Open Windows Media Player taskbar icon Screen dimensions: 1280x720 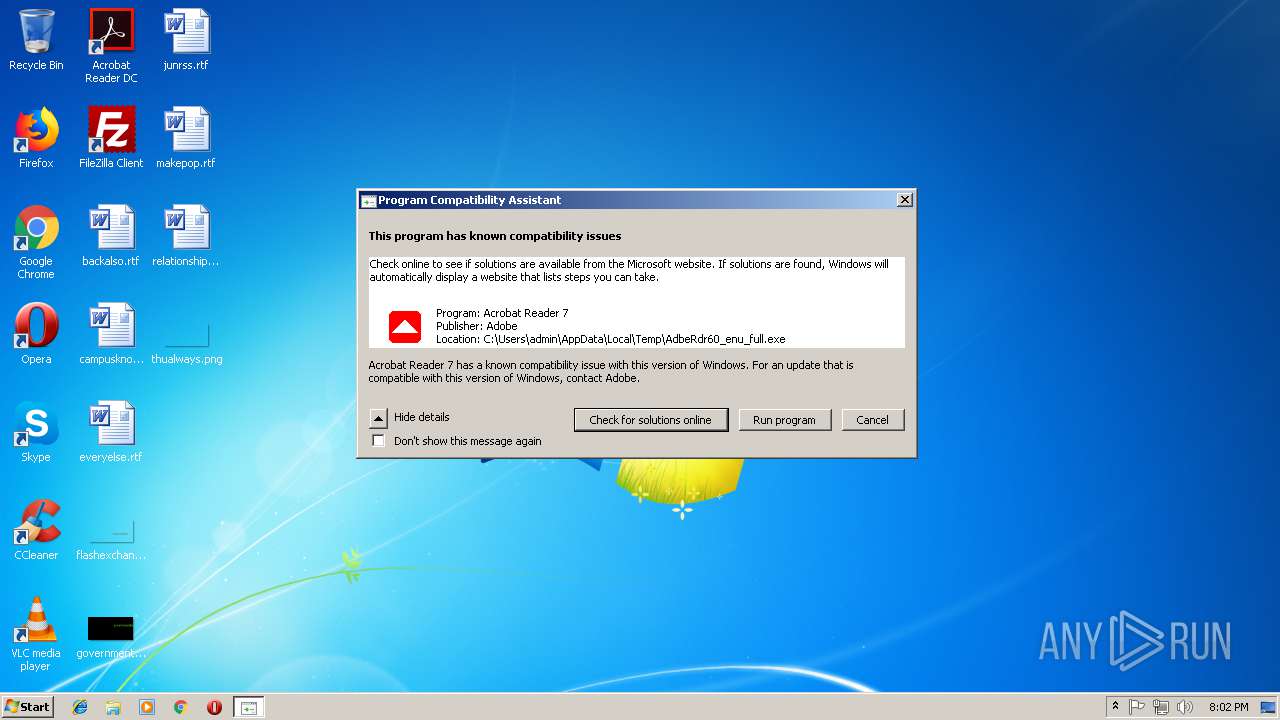pos(147,707)
